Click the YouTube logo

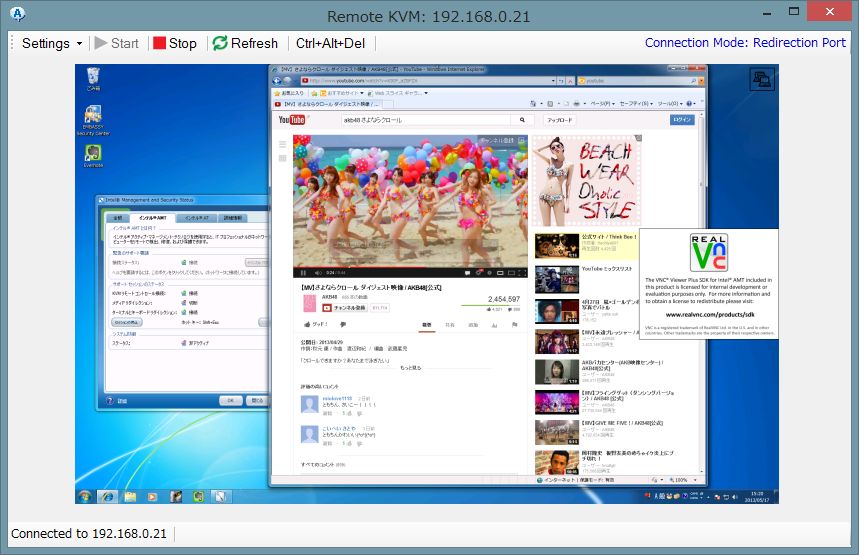coord(291,120)
